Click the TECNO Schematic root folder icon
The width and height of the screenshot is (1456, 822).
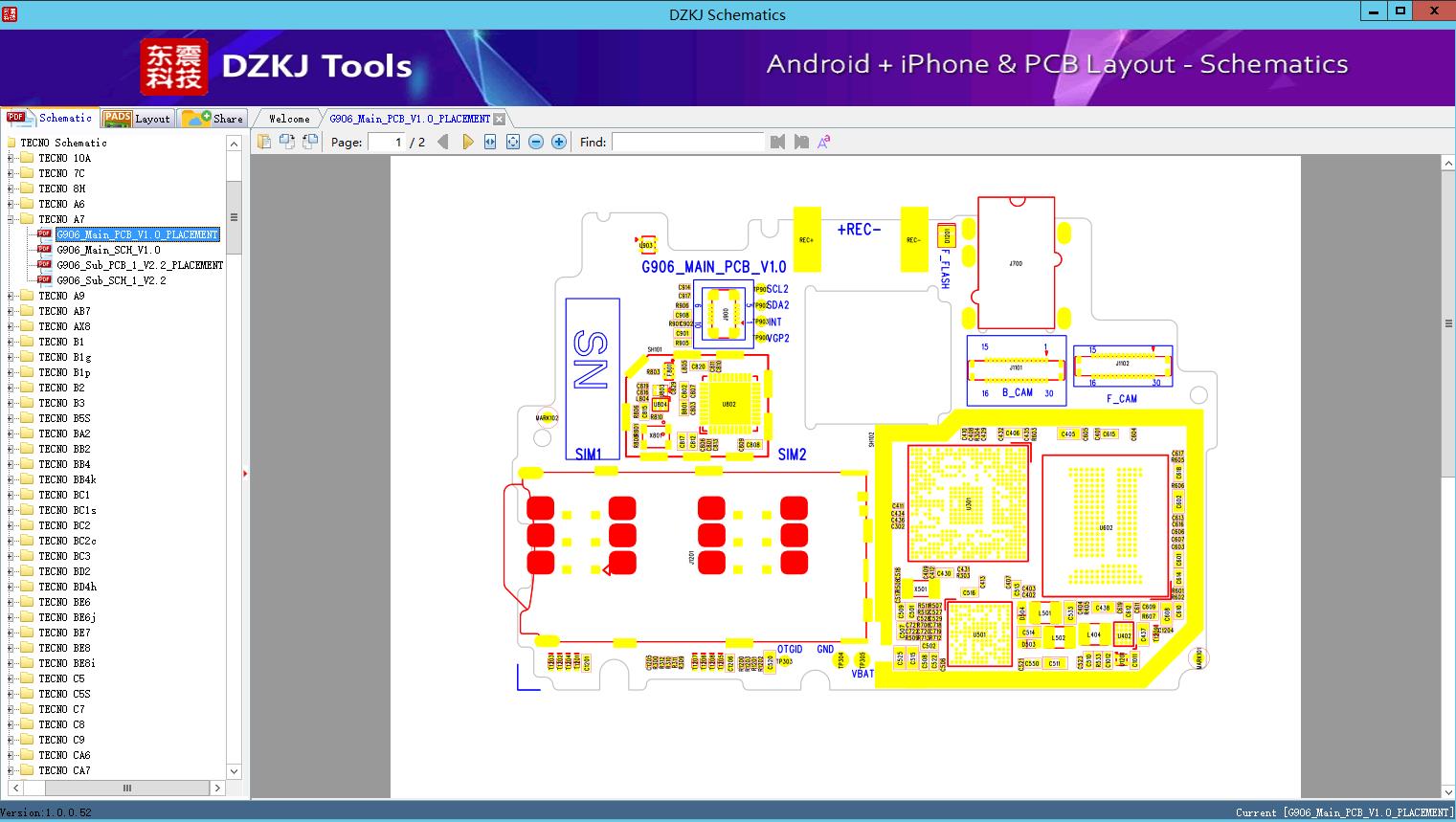click(x=11, y=143)
